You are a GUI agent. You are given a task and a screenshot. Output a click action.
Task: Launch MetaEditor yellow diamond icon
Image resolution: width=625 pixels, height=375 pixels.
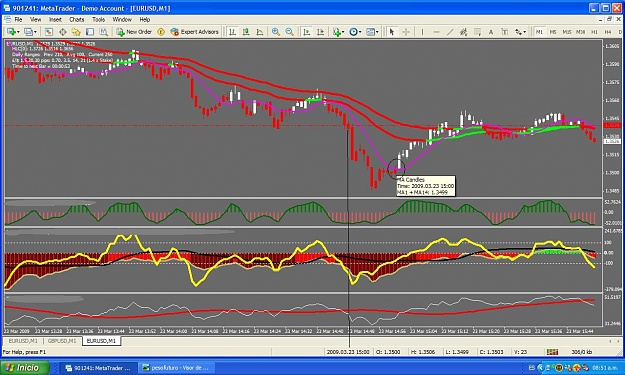161,32
